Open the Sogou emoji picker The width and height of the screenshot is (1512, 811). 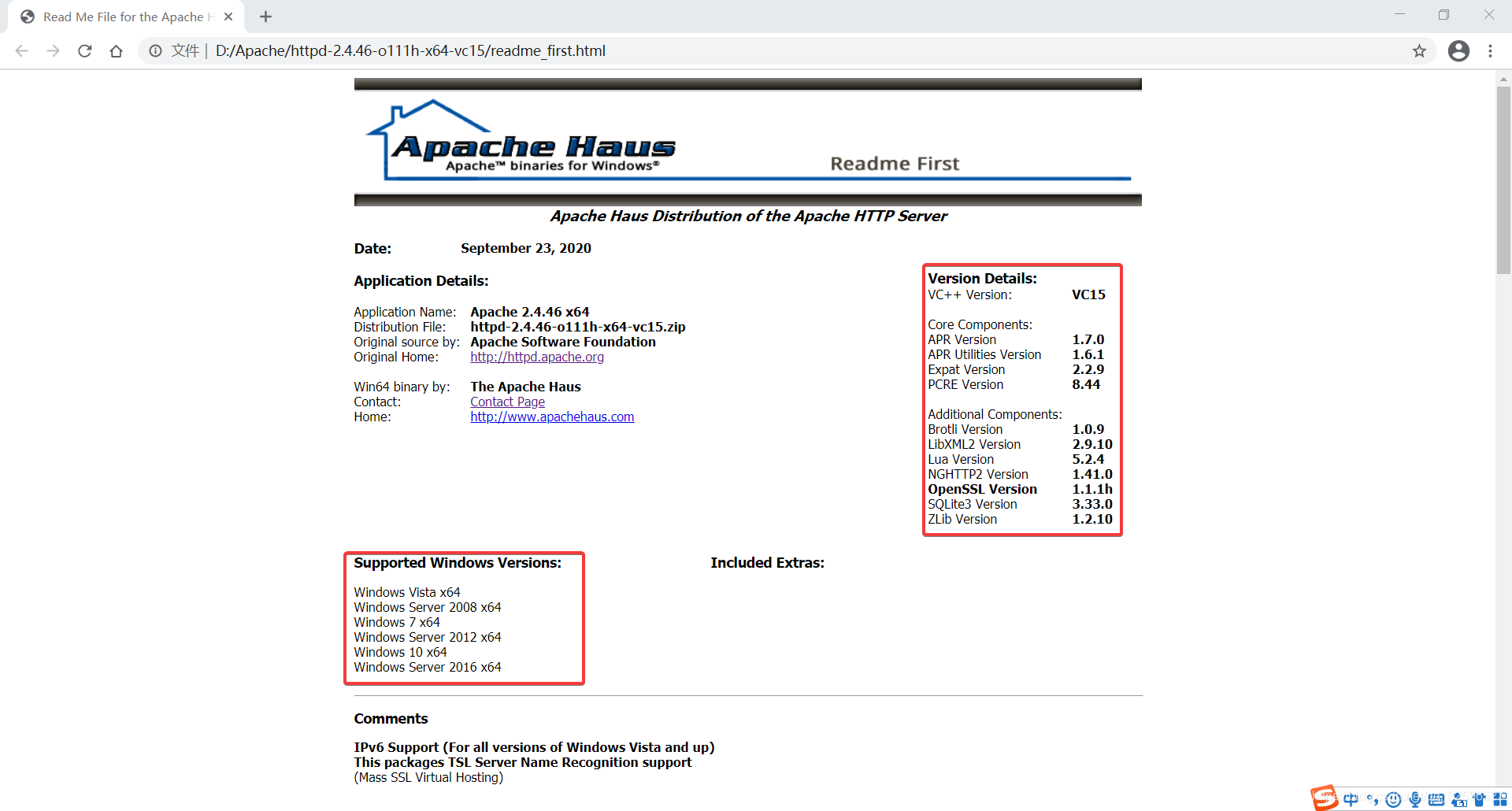click(x=1393, y=798)
